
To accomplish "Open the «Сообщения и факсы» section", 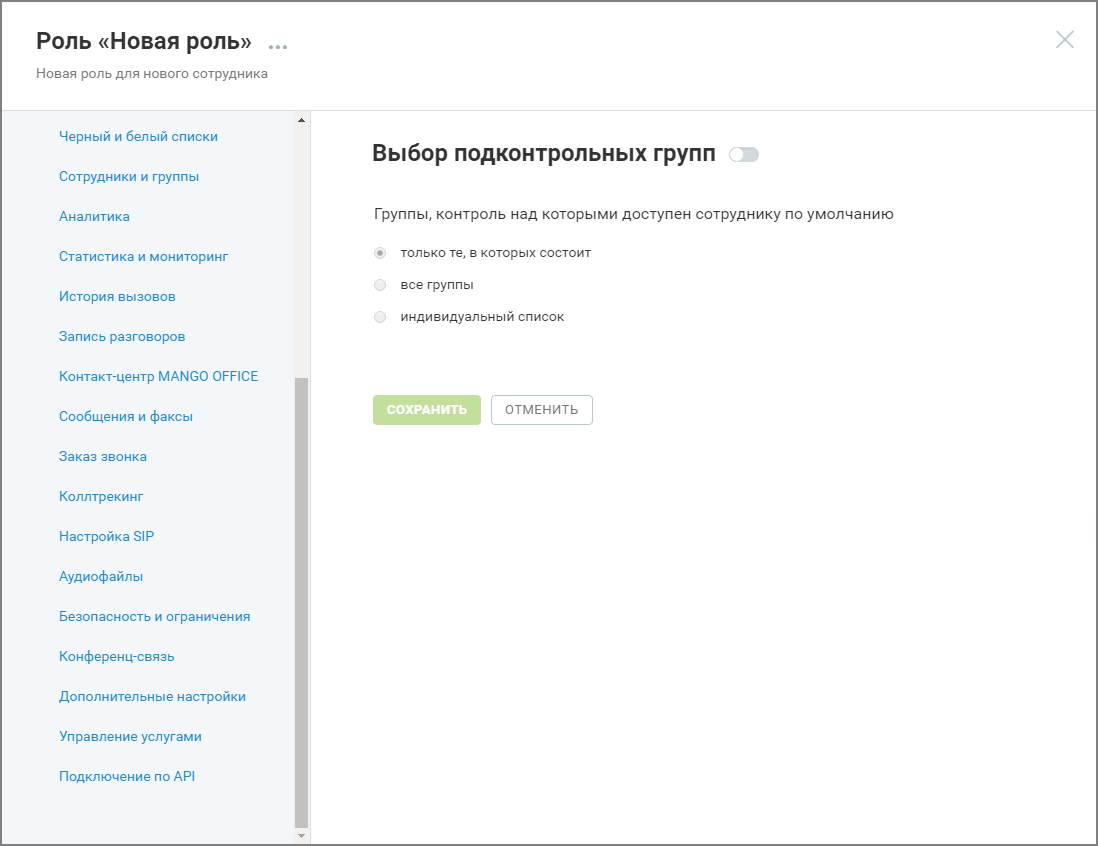I will coord(125,416).
